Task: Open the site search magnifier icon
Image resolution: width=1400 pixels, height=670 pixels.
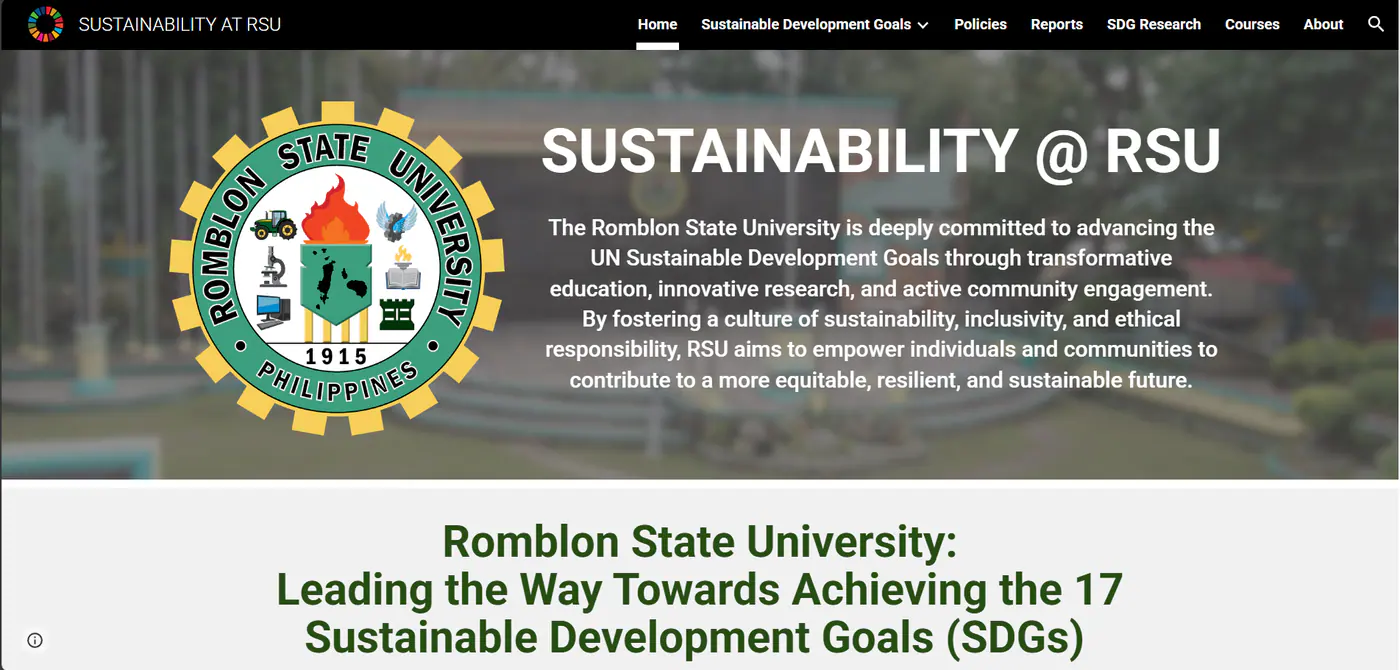Action: [1375, 24]
